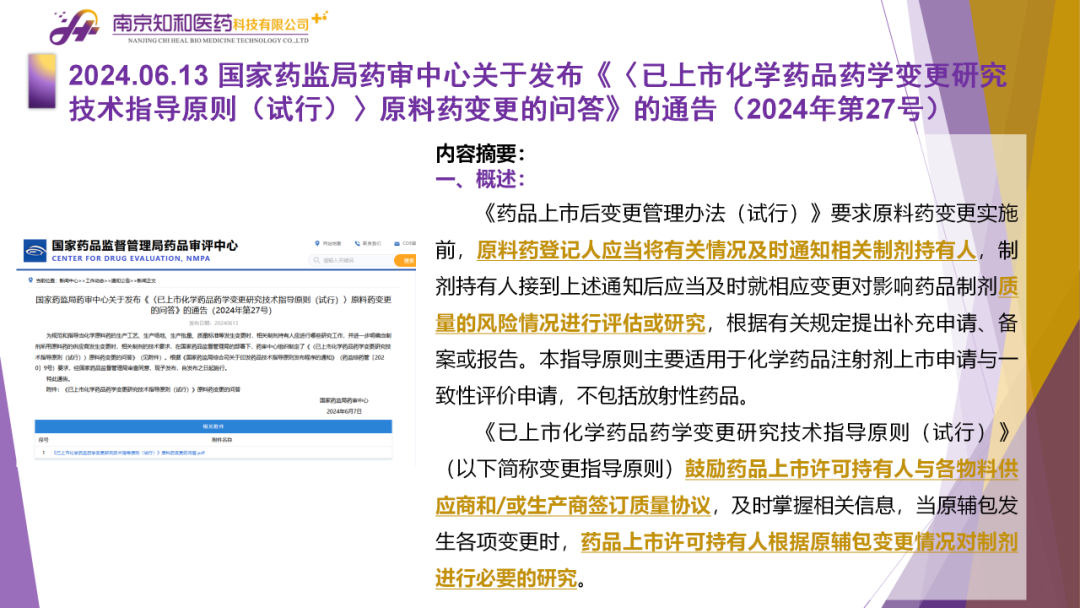Click the yellow plus sparkle beside company name
Image resolution: width=1080 pixels, height=608 pixels.
[x=320, y=16]
